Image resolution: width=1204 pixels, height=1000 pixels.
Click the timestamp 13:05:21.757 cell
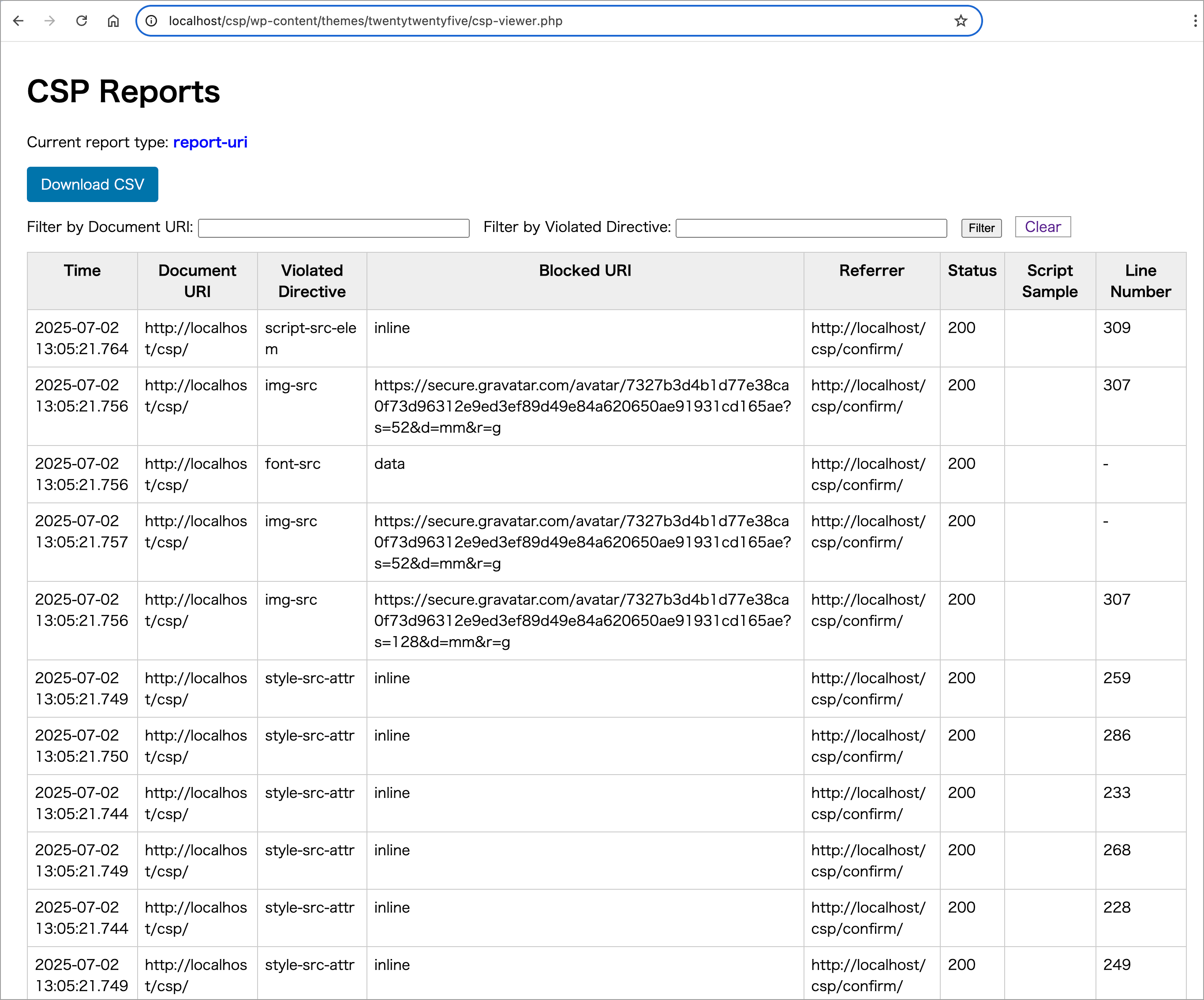(x=82, y=542)
